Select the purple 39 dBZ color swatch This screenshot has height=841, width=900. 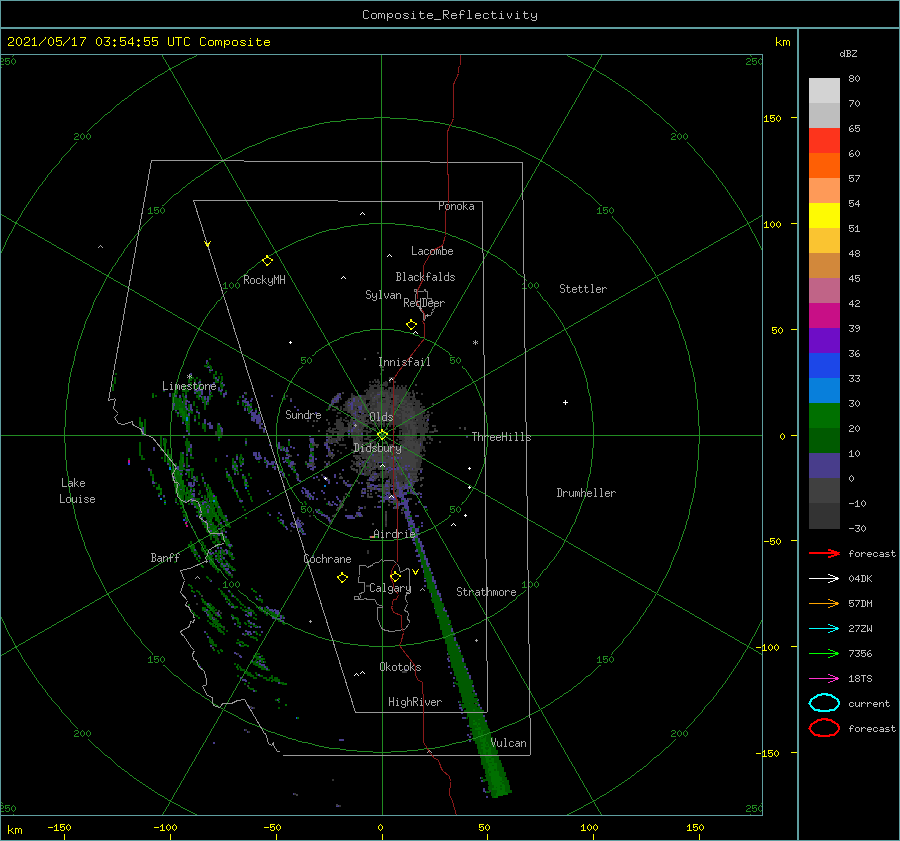[824, 340]
